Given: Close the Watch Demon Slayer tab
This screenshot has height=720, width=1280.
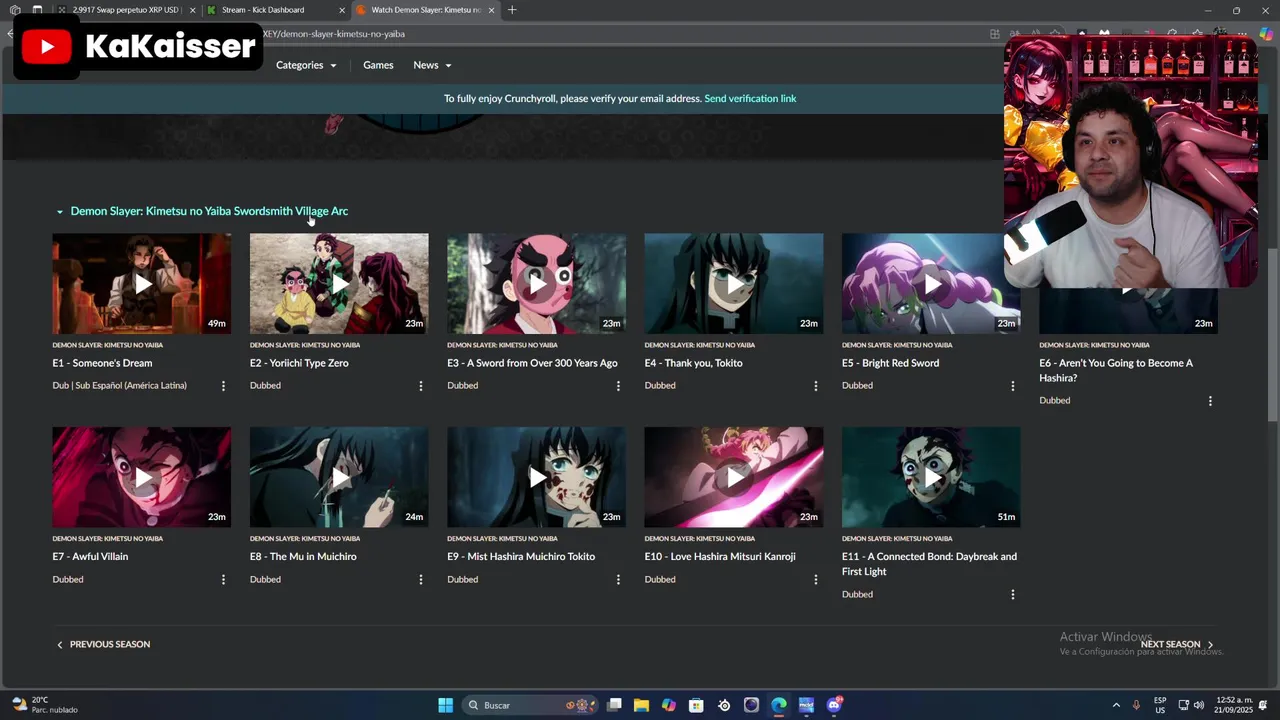Looking at the screenshot, I should point(491,10).
